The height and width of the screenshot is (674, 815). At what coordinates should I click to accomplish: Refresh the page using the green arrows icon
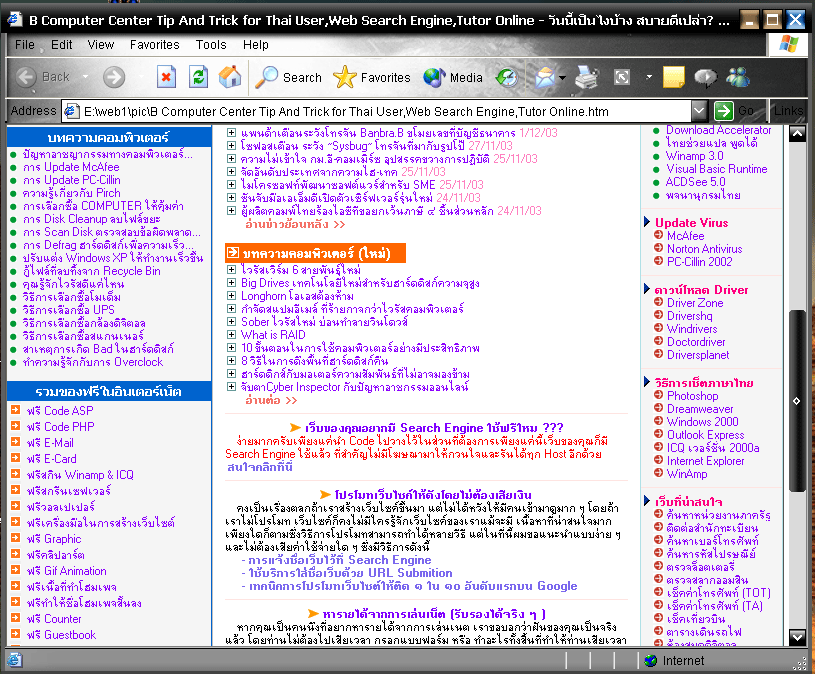coord(198,77)
